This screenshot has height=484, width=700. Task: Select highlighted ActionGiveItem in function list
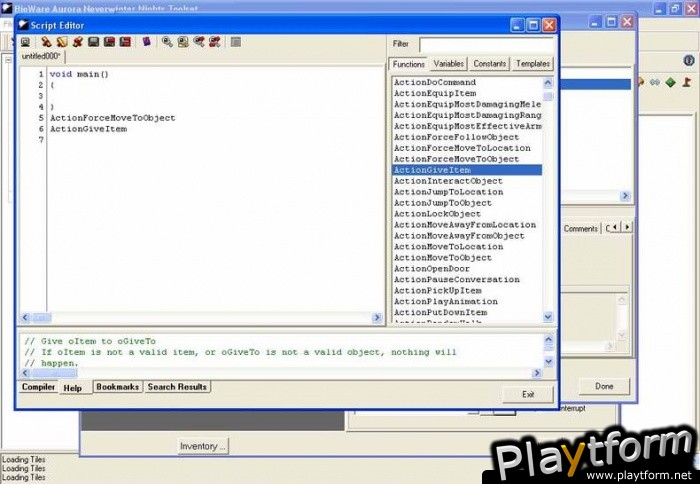[467, 170]
